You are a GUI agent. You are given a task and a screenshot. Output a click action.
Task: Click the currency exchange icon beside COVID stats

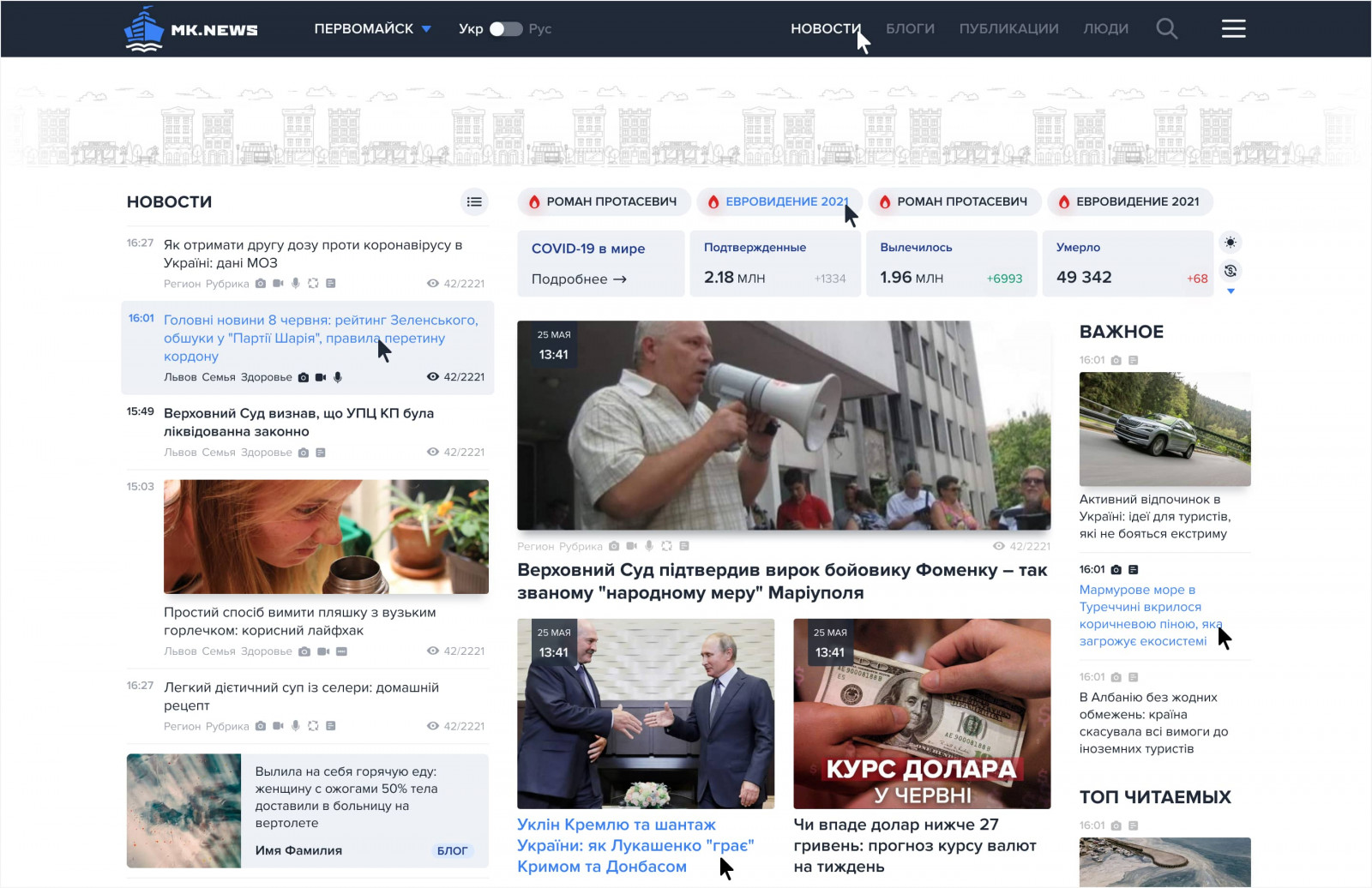1231,271
